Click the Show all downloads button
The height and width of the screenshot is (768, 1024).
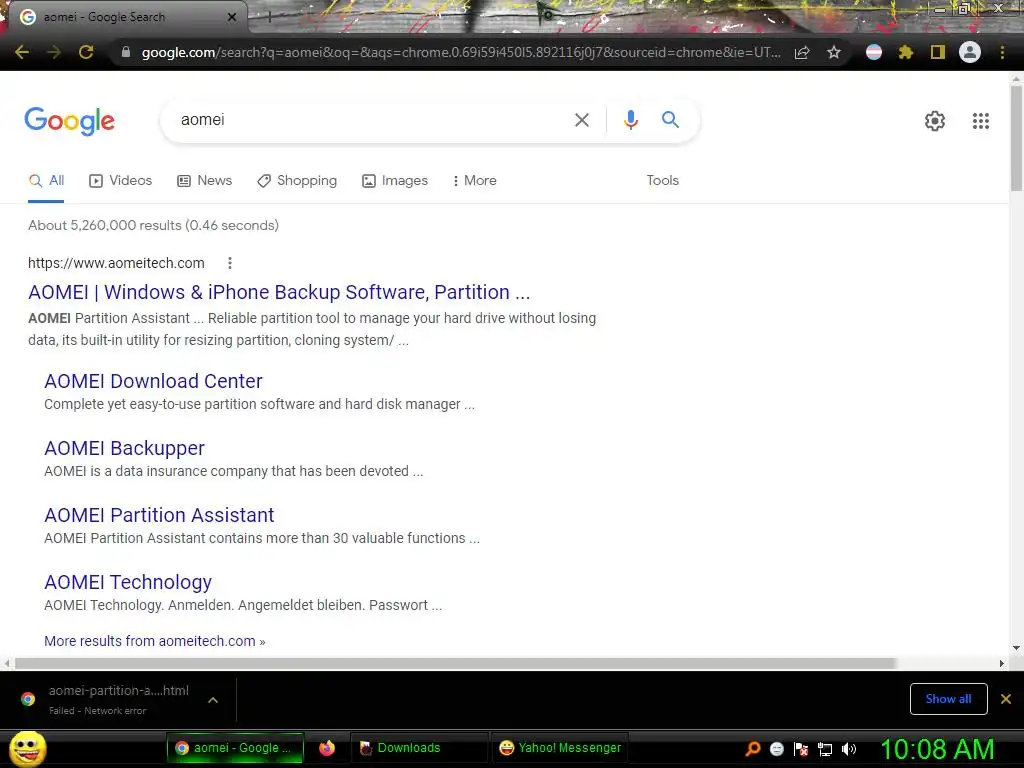coord(948,699)
